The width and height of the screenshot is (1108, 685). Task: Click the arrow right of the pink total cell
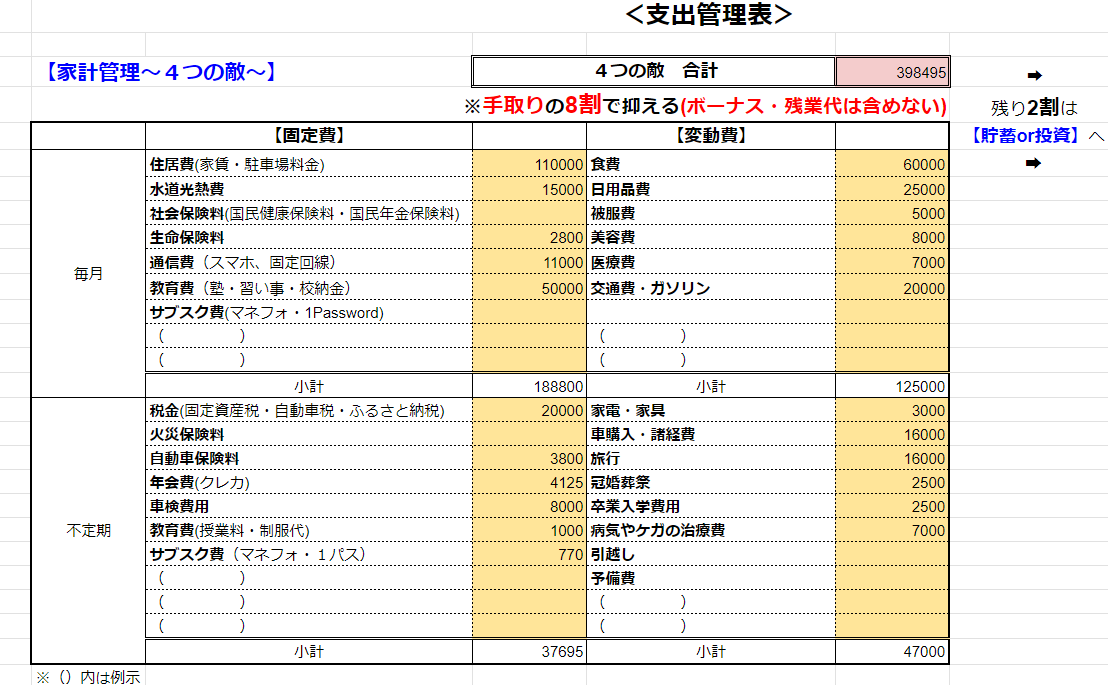(1034, 75)
